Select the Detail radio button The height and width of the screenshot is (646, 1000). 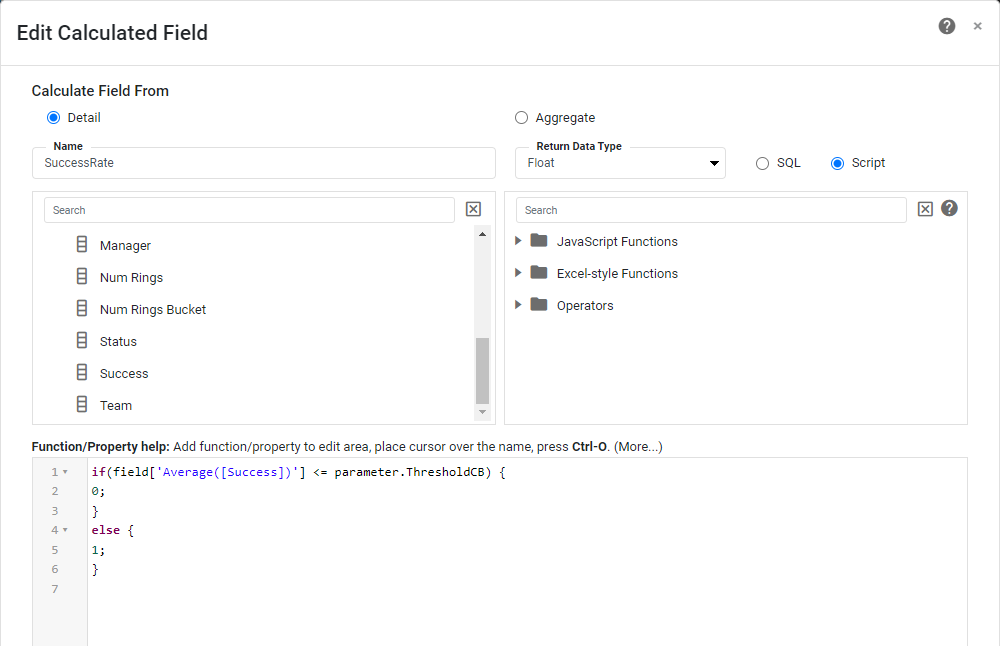coord(54,117)
